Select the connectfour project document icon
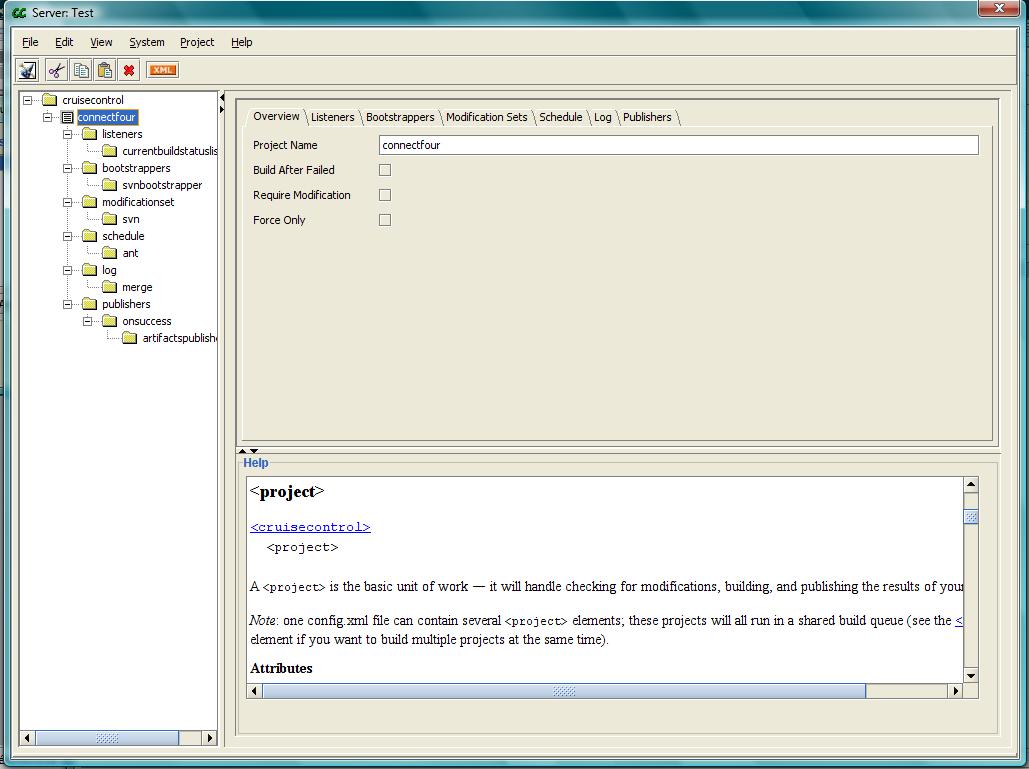The width and height of the screenshot is (1029, 769). point(68,117)
